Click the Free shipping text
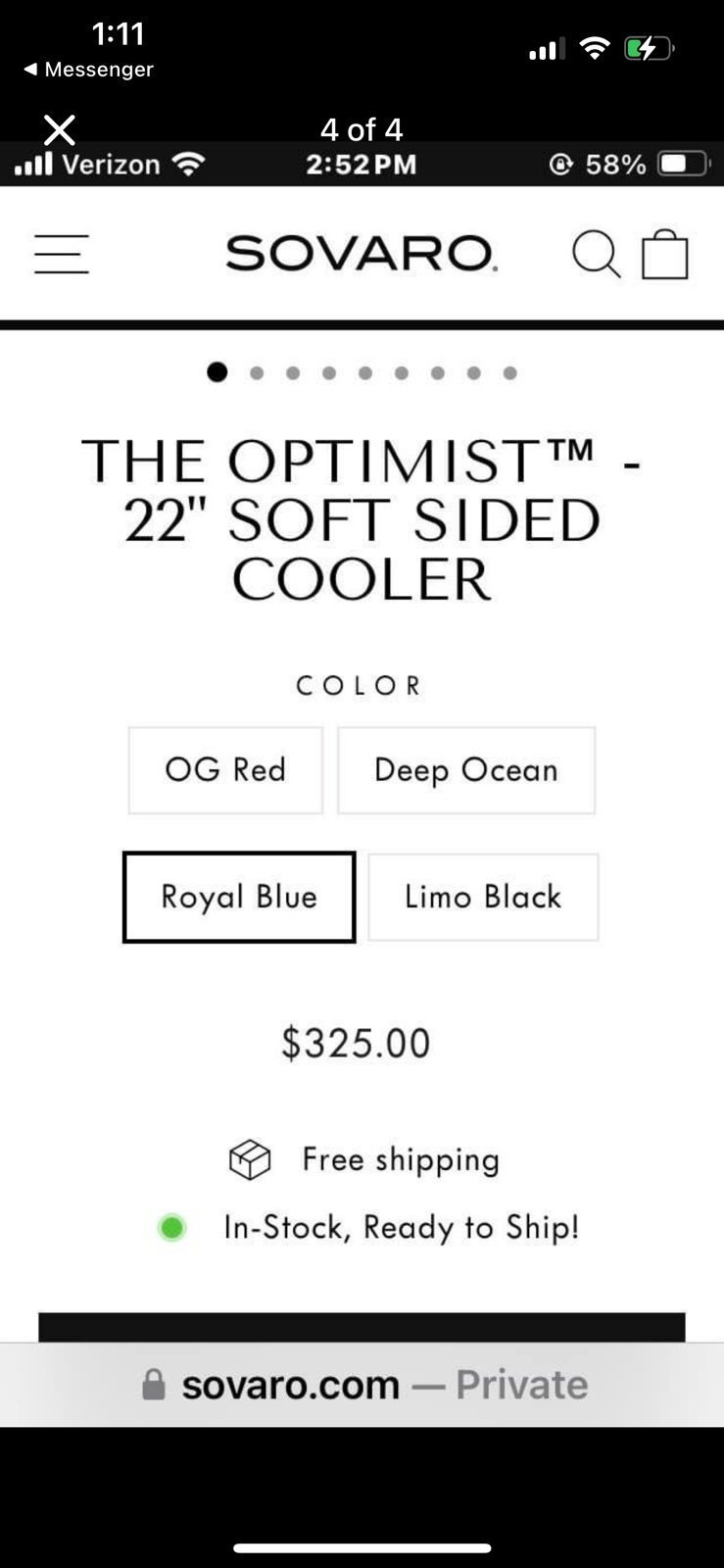The width and height of the screenshot is (724, 1568). point(401,1159)
